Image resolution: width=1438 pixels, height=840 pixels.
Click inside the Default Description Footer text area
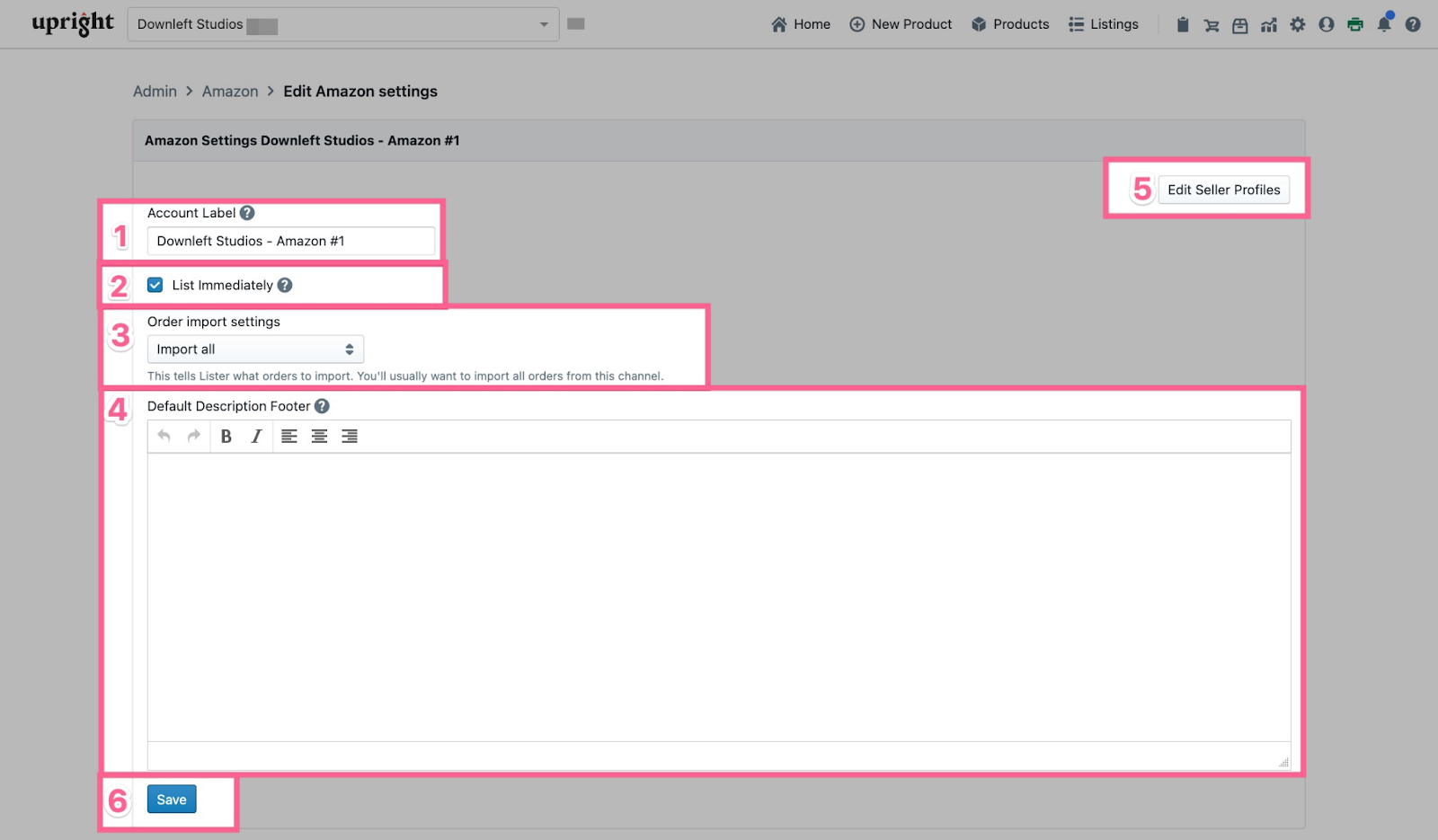click(719, 597)
